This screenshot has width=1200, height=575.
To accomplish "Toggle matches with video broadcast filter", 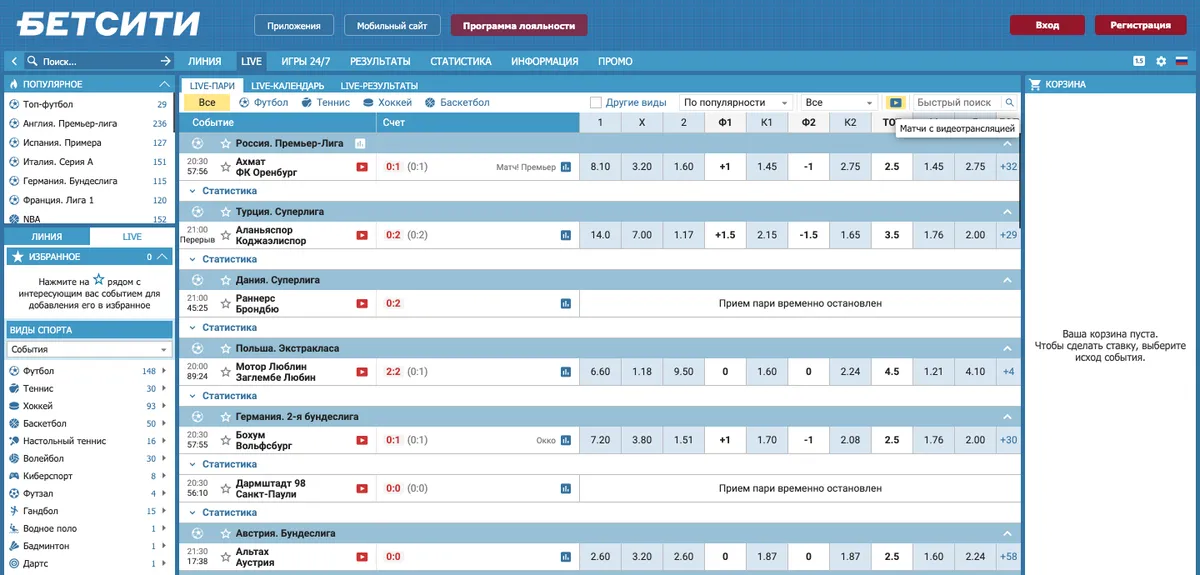I will click(896, 102).
